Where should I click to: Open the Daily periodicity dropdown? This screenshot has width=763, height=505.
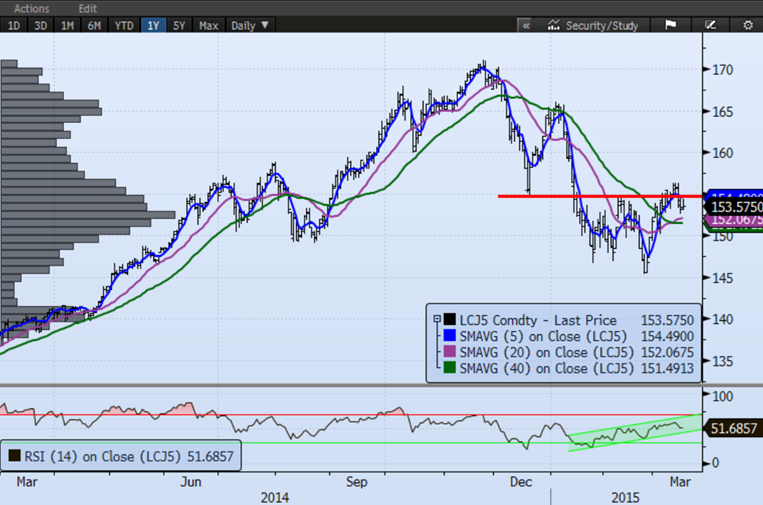(250, 25)
